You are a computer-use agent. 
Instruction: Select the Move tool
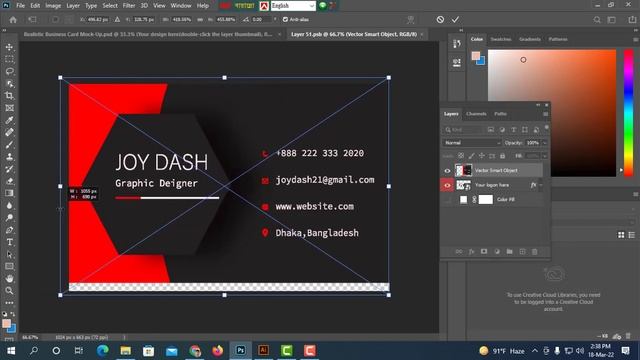pos(9,47)
